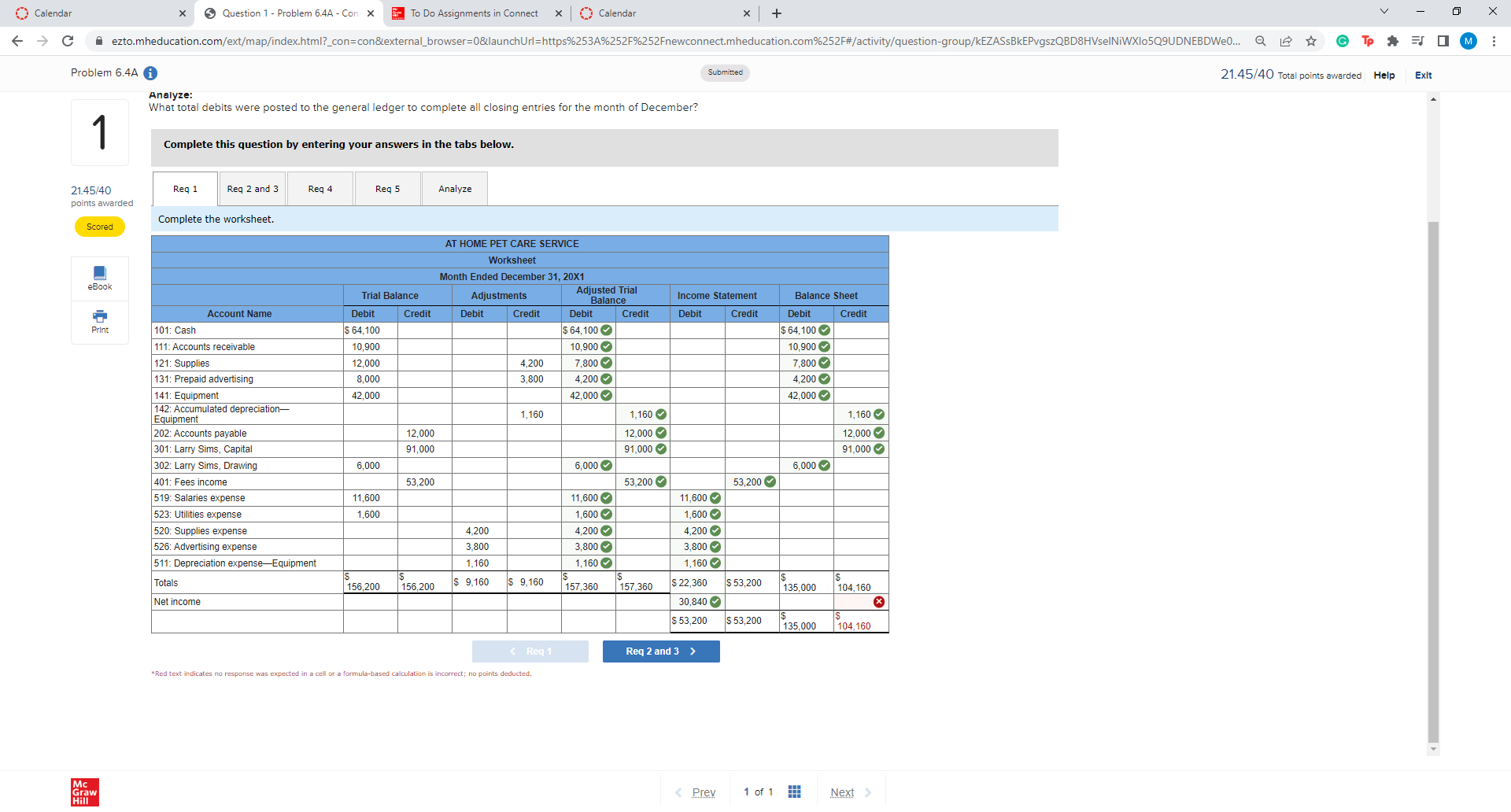The height and width of the screenshot is (812, 1511).
Task: Switch to the Req 5 tab
Action: coord(388,189)
